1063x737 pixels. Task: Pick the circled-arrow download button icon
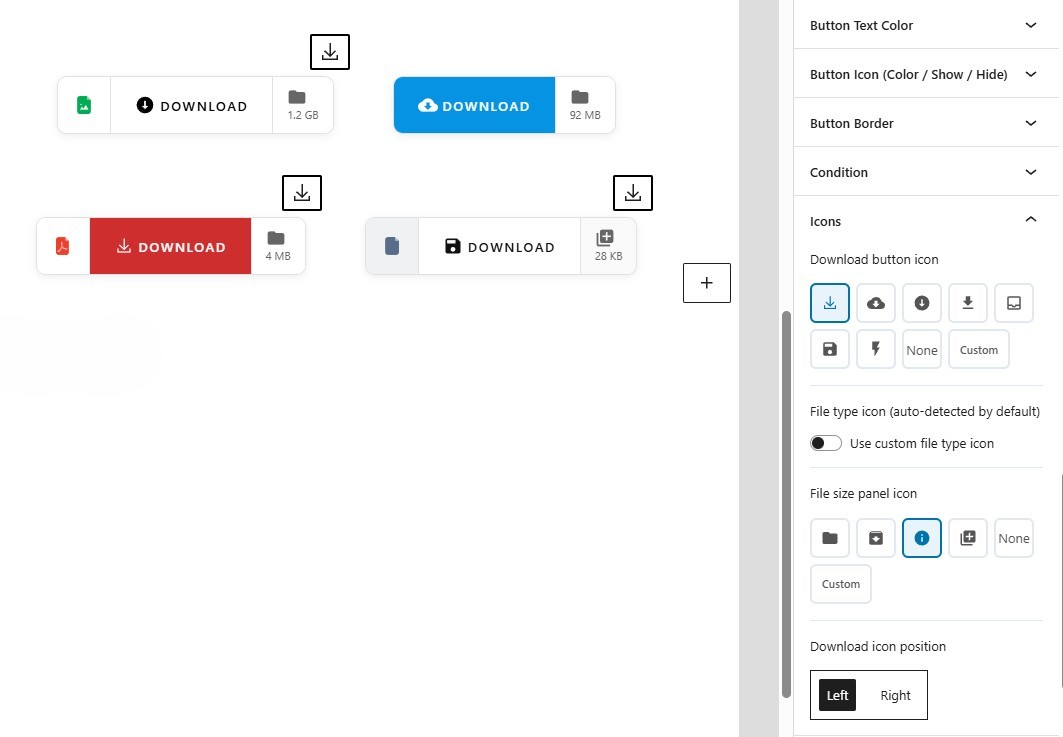(x=921, y=303)
